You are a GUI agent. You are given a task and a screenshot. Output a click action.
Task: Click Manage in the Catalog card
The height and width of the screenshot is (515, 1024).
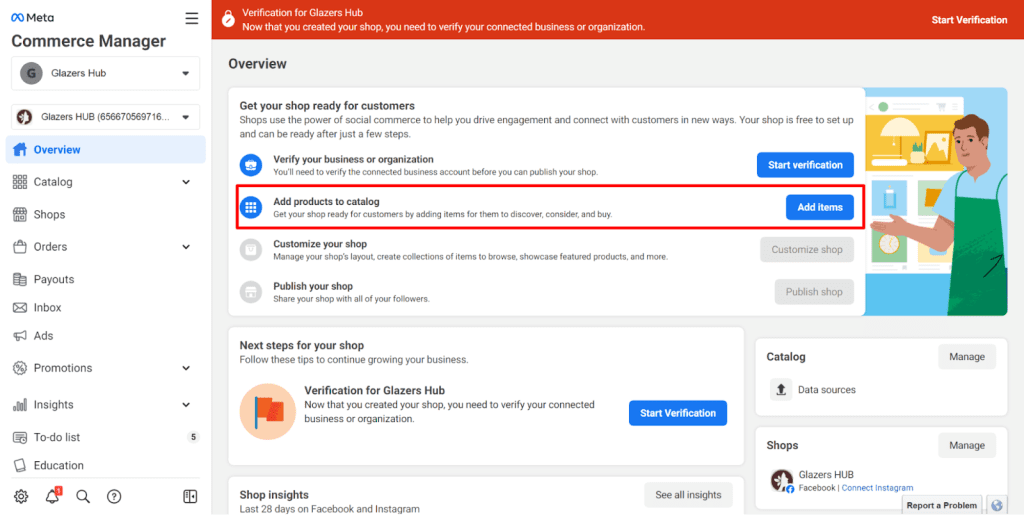(x=967, y=357)
